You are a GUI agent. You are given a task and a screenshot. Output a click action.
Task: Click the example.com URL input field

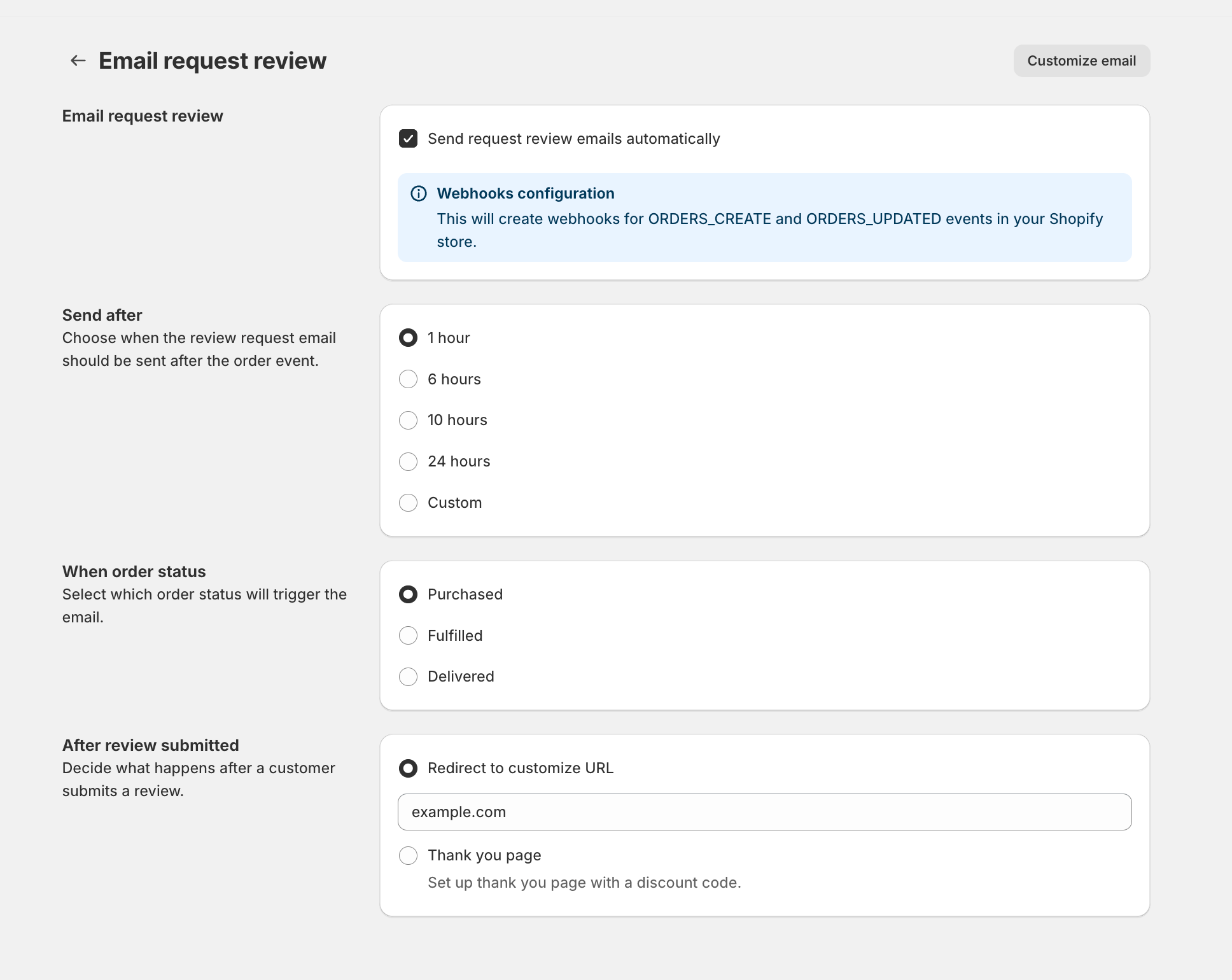764,812
